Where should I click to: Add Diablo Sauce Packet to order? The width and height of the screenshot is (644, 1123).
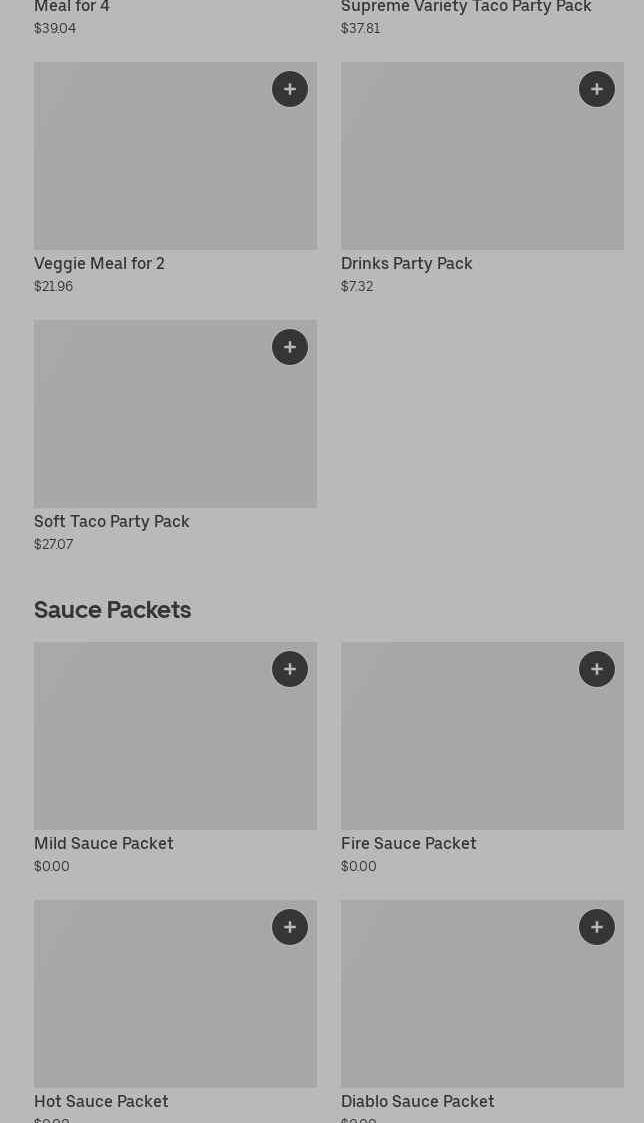[x=597, y=927]
